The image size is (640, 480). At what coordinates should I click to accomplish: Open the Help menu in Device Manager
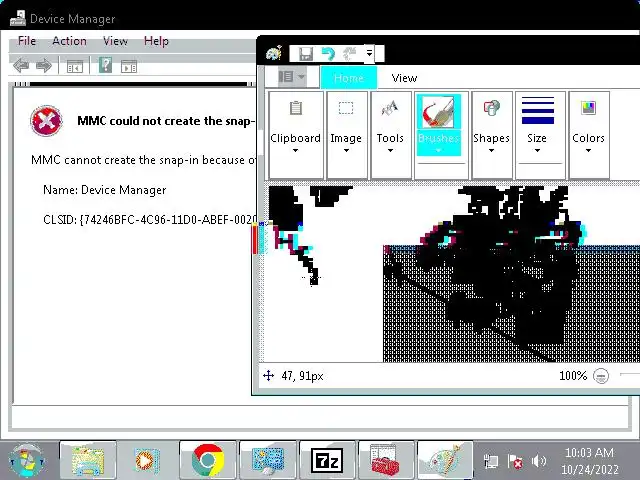point(156,41)
